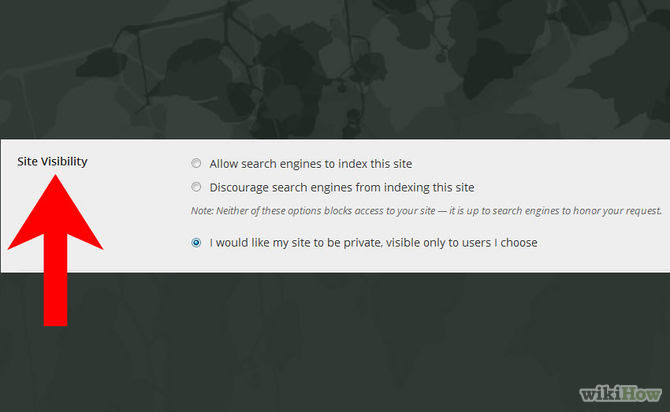Click the word "Site" in the heading
The width and height of the screenshot is (670, 412).
coord(27,162)
